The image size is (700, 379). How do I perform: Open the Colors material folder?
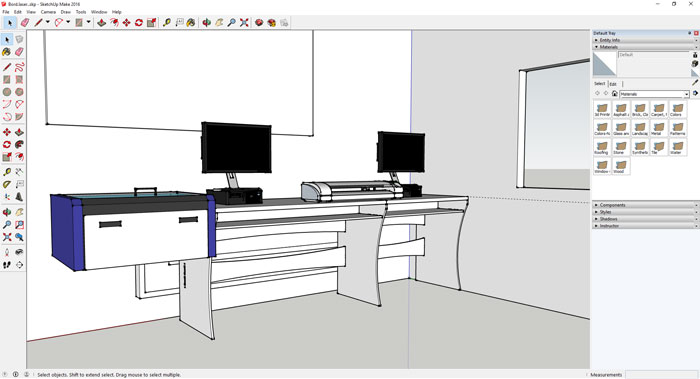click(677, 109)
